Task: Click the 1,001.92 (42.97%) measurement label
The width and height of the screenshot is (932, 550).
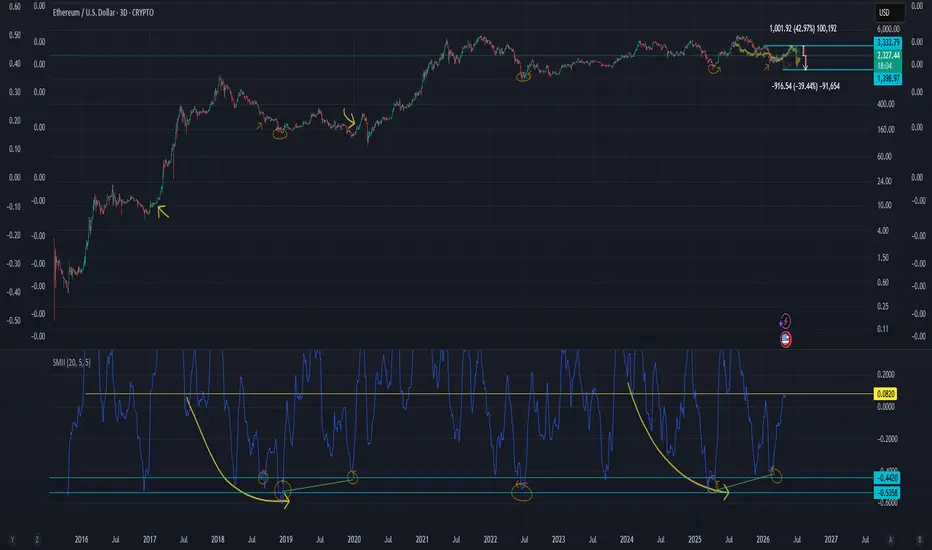Action: click(x=802, y=29)
